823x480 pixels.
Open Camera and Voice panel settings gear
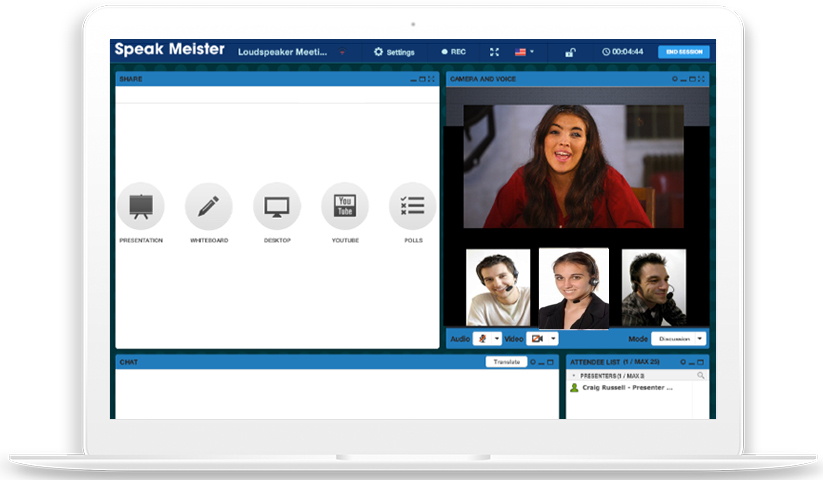coord(675,79)
